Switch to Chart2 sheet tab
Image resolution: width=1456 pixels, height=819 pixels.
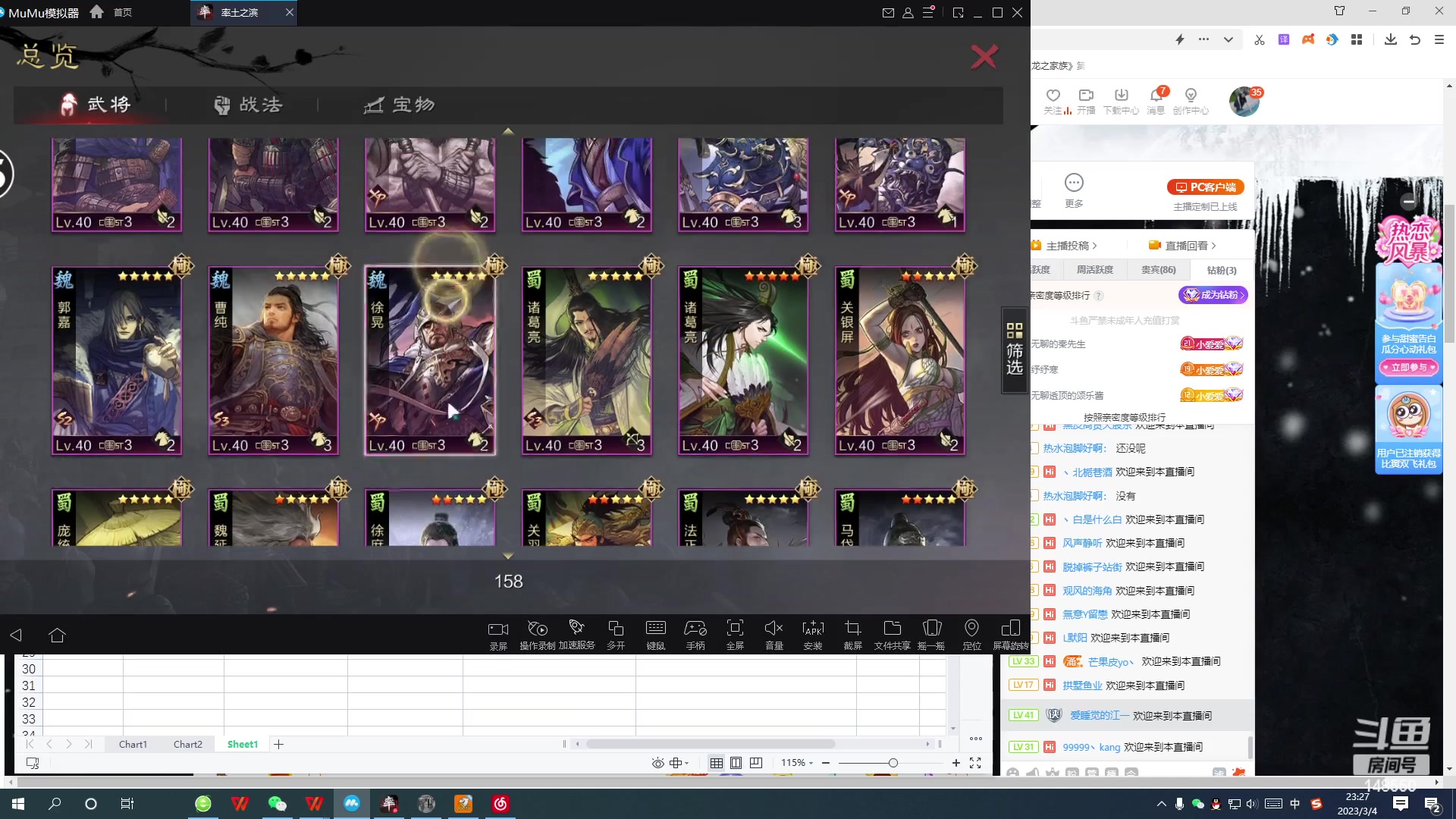pyautogui.click(x=188, y=744)
